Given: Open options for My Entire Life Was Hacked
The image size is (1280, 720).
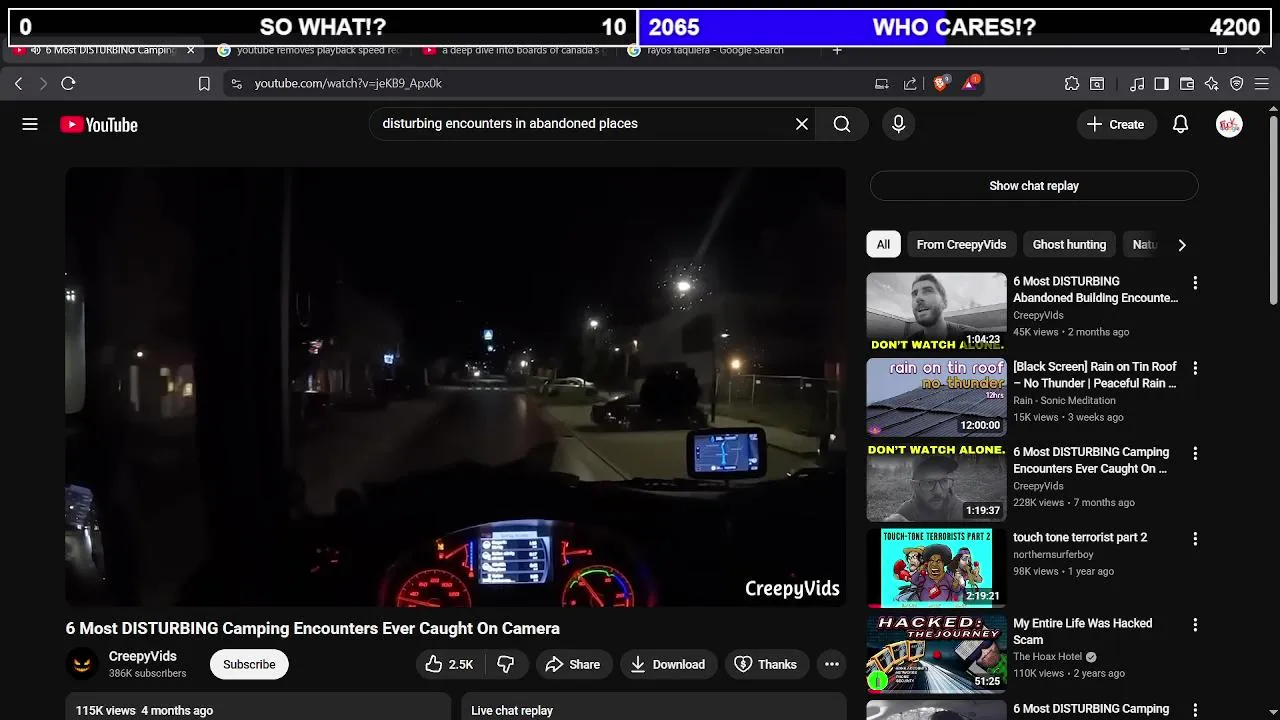Looking at the screenshot, I should (1195, 625).
